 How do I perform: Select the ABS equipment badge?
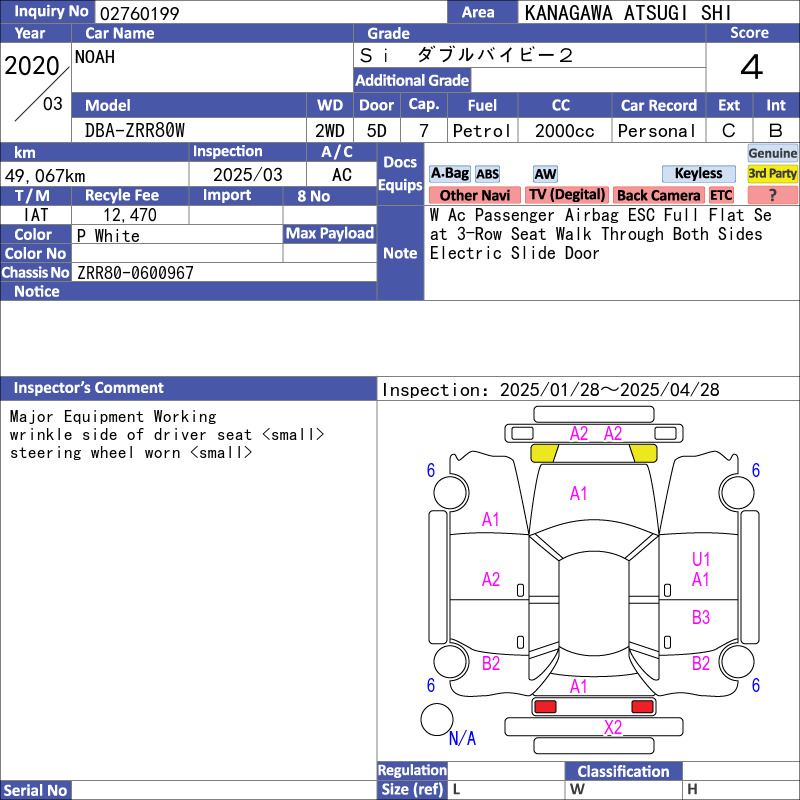(487, 174)
